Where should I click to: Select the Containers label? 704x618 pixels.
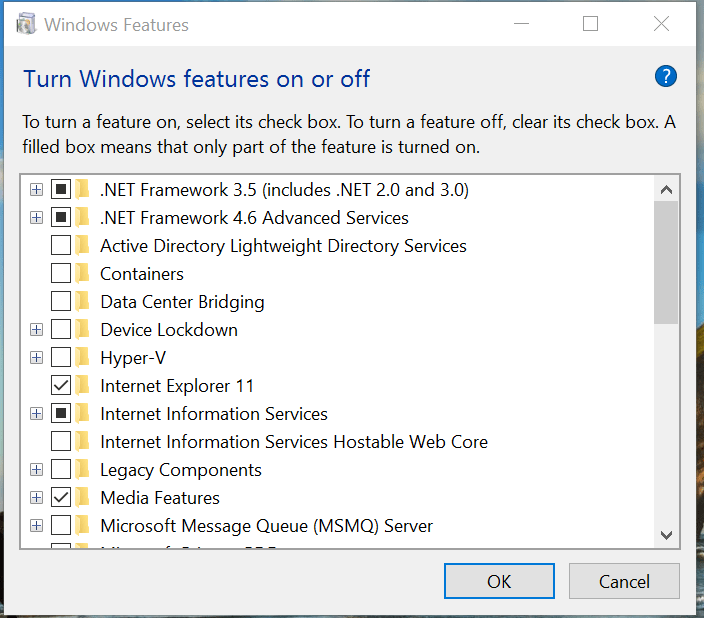[x=142, y=274]
